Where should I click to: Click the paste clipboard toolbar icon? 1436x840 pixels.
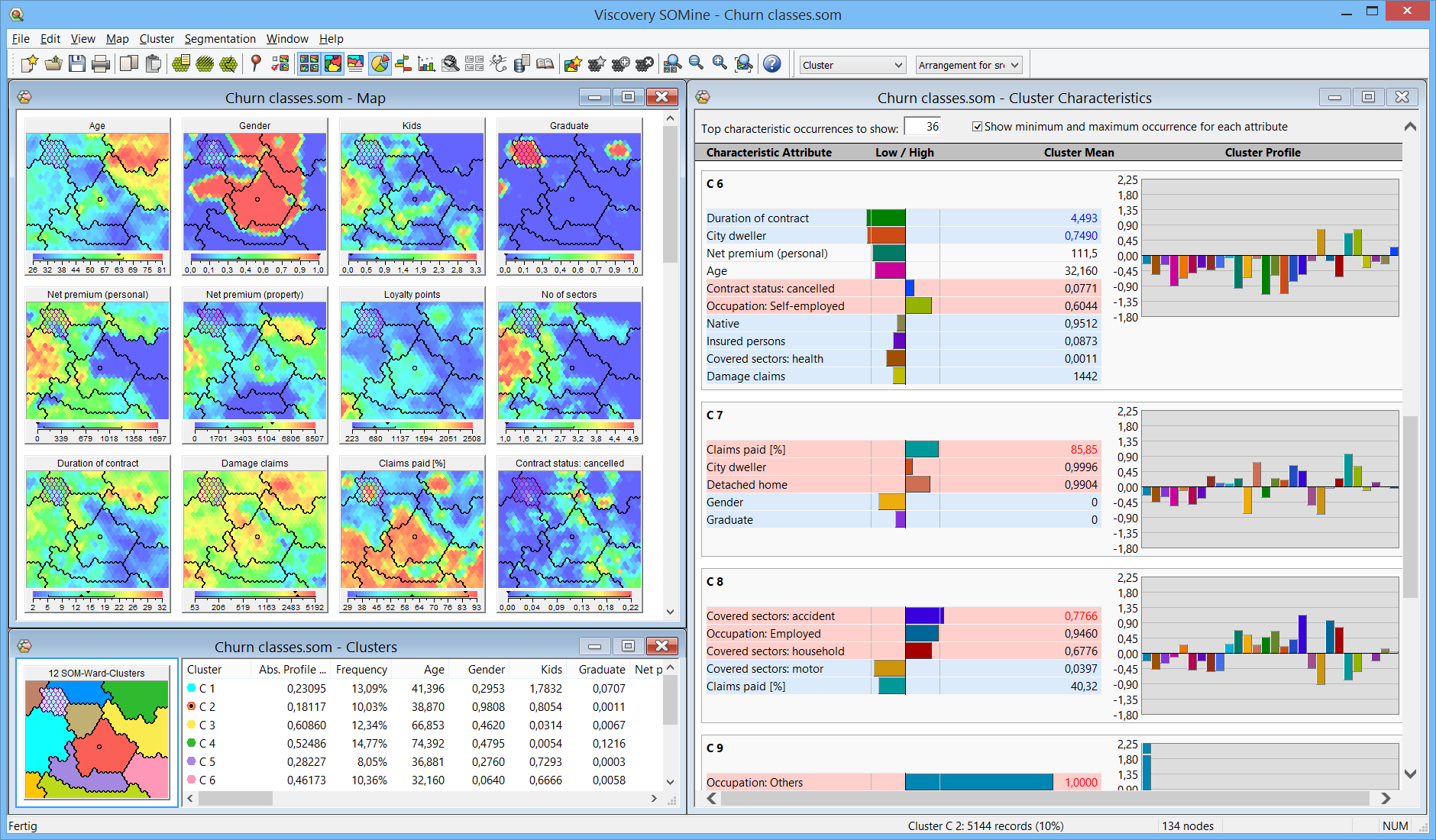[x=153, y=64]
